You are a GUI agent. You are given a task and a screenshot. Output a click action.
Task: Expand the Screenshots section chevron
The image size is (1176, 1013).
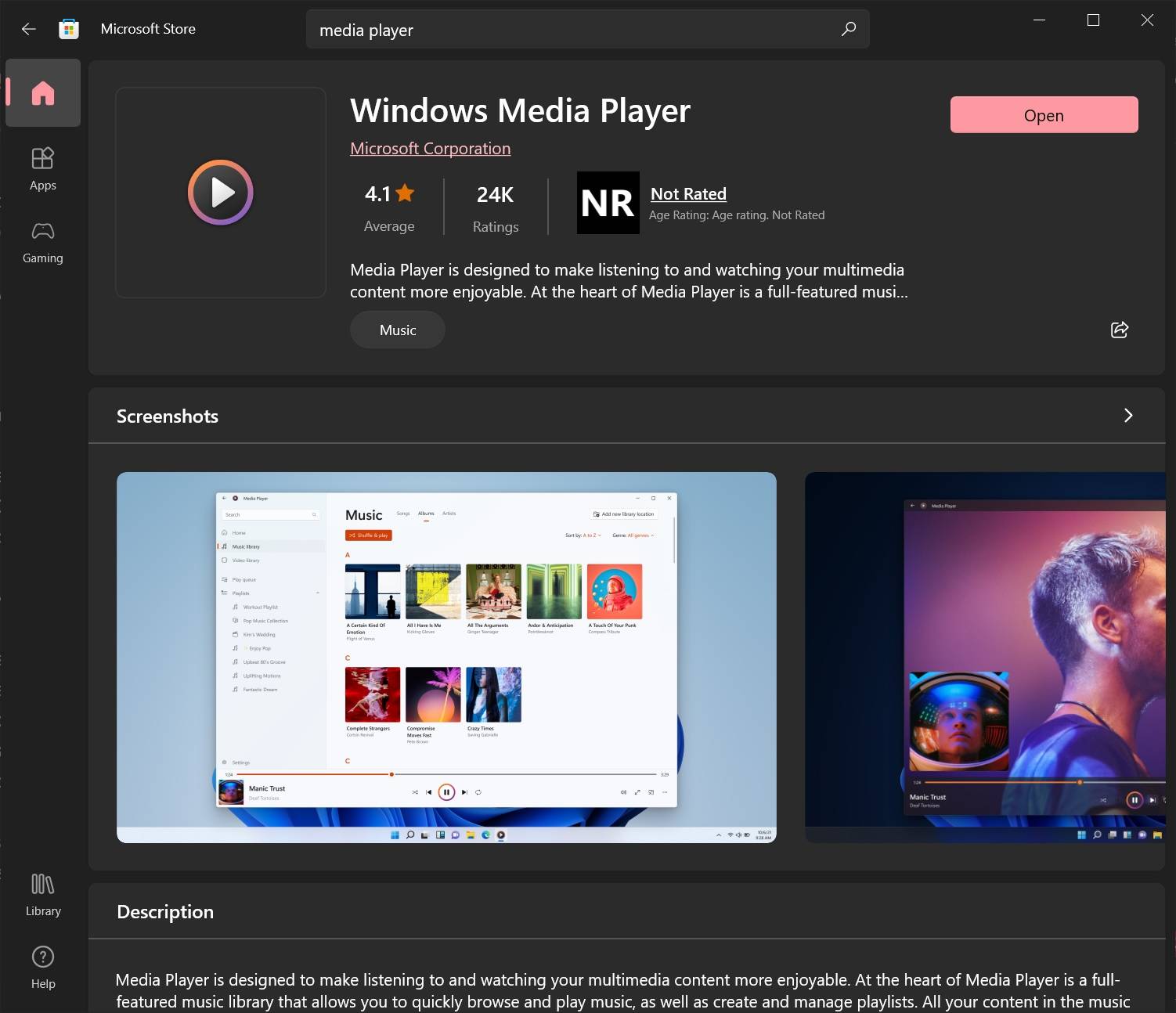pos(1127,415)
